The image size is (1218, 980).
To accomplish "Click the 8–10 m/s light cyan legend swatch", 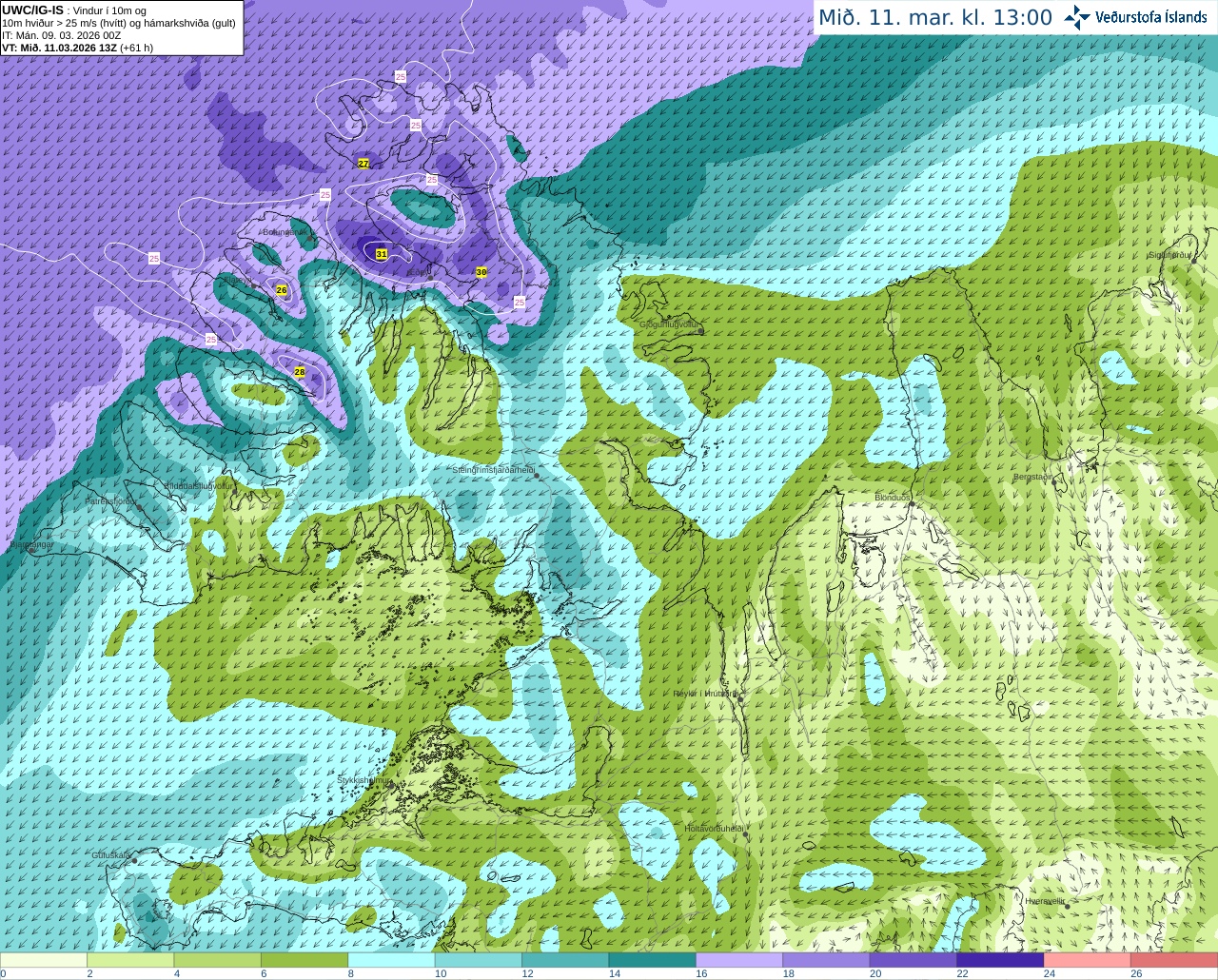I will point(391,960).
